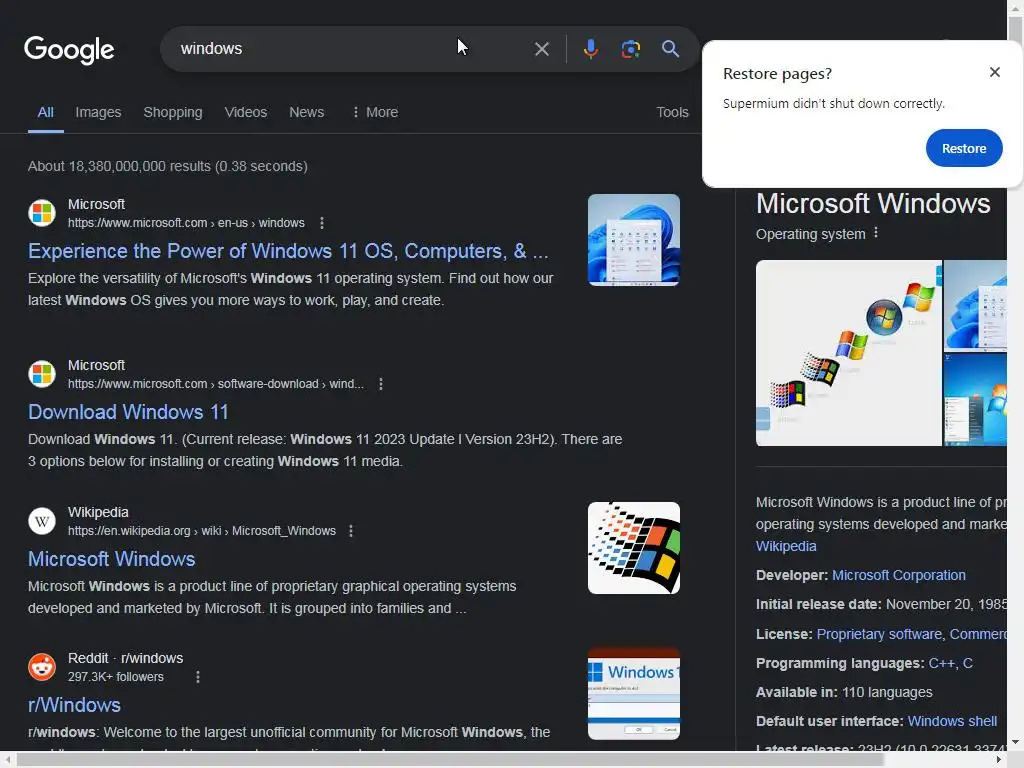Open Proprietary software license link
The width and height of the screenshot is (1024, 768).
click(x=878, y=634)
